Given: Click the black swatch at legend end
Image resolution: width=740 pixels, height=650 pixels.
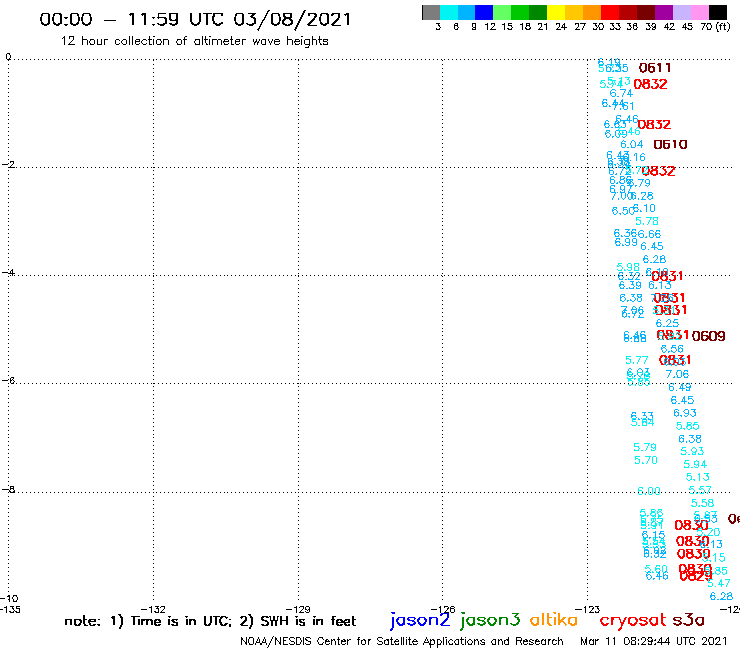Looking at the screenshot, I should pos(717,12).
